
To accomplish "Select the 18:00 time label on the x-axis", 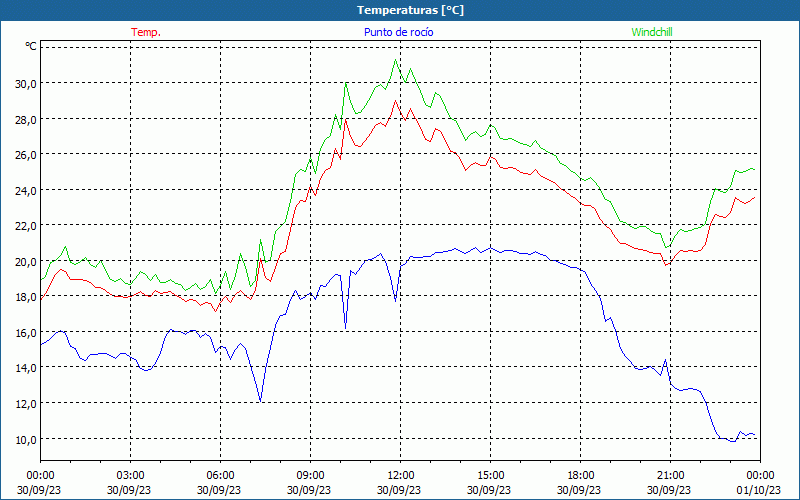I will (x=580, y=475).
